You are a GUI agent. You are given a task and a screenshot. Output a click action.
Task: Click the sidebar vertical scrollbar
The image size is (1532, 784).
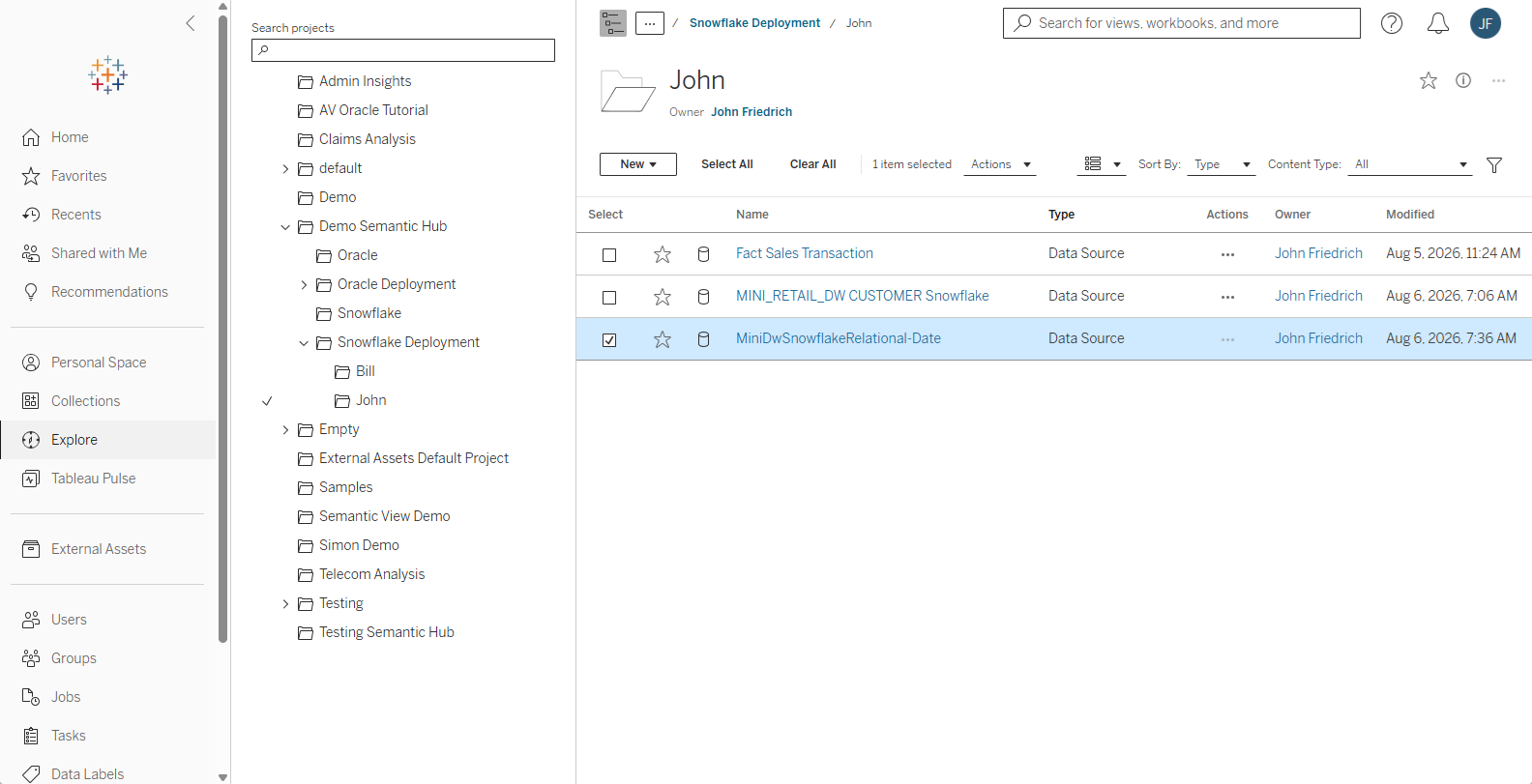click(223, 329)
